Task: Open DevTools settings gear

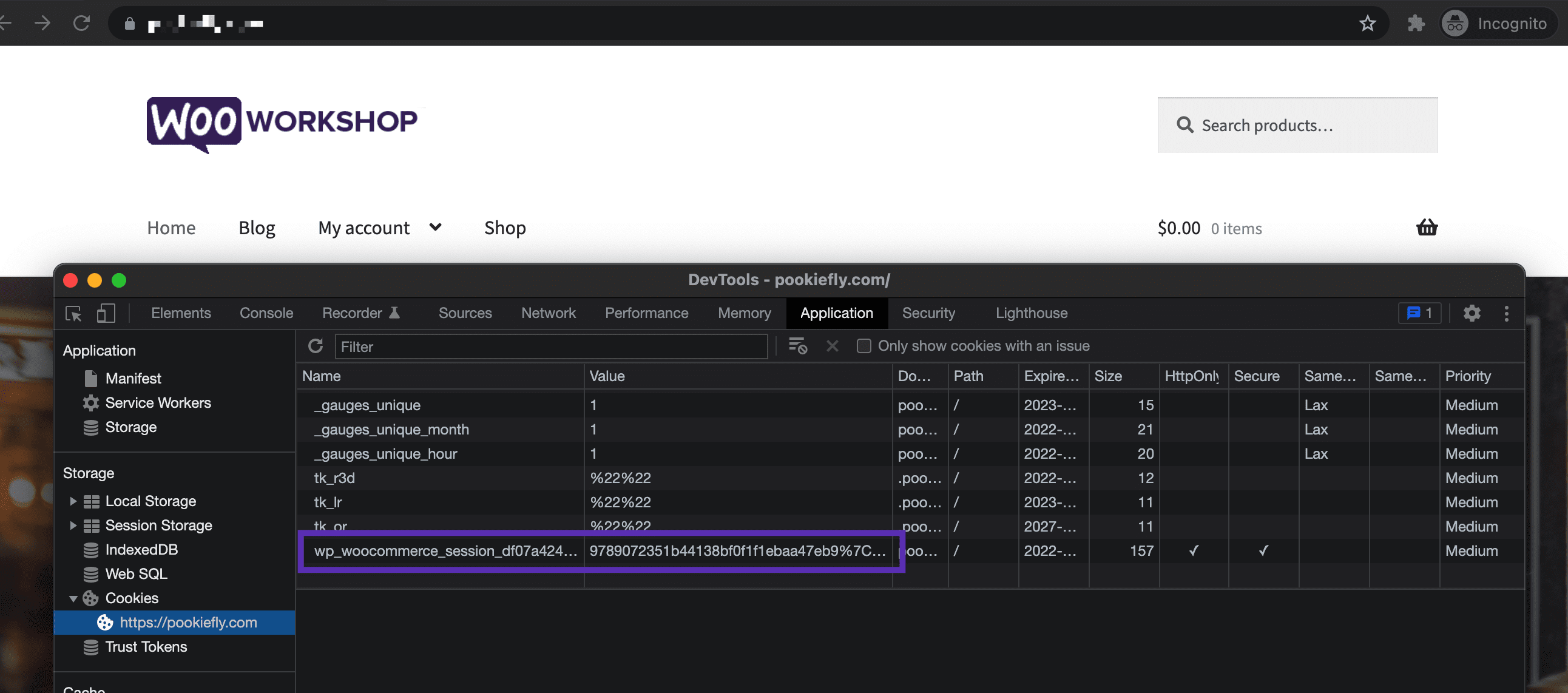Action: (x=1473, y=313)
